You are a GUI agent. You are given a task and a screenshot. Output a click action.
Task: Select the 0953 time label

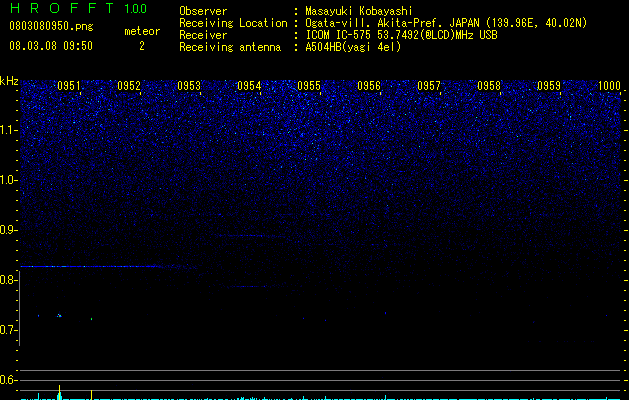pyautogui.click(x=189, y=86)
